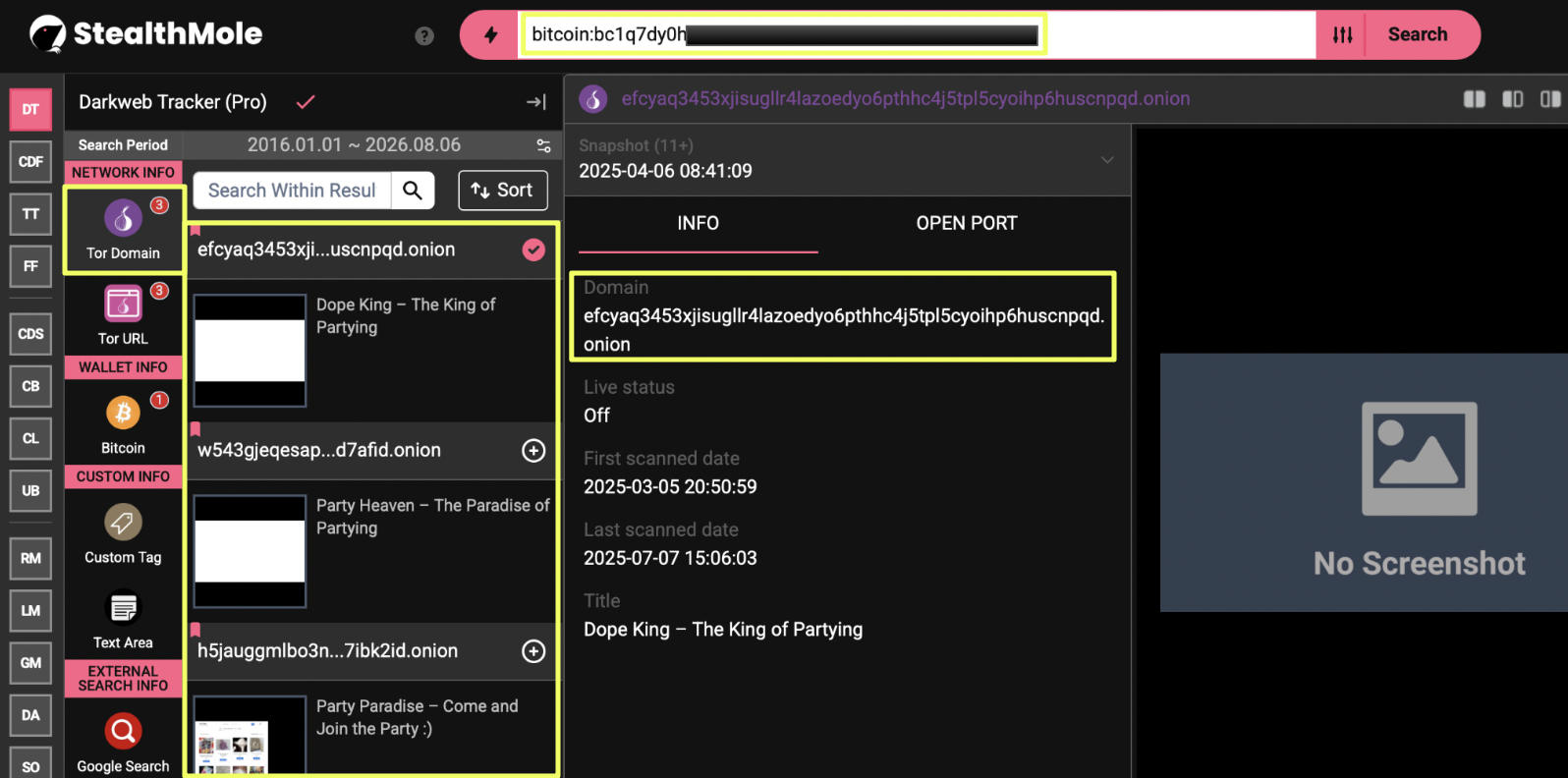
Task: Select the efcyaq3453xji...uscnpqd.onion result row
Action: (x=371, y=250)
